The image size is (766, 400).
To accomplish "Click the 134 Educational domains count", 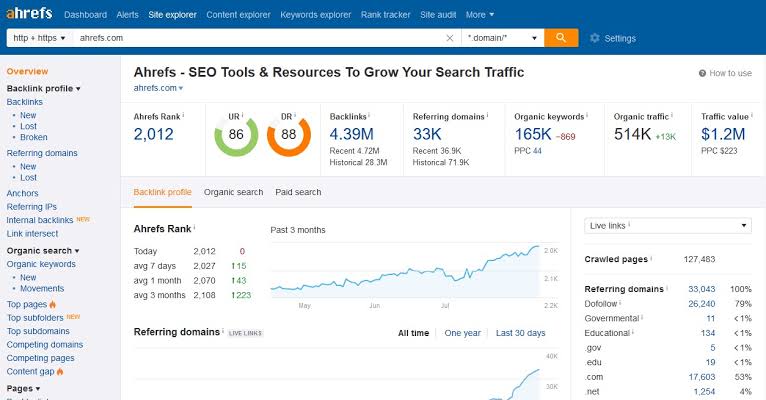I will 708,333.
